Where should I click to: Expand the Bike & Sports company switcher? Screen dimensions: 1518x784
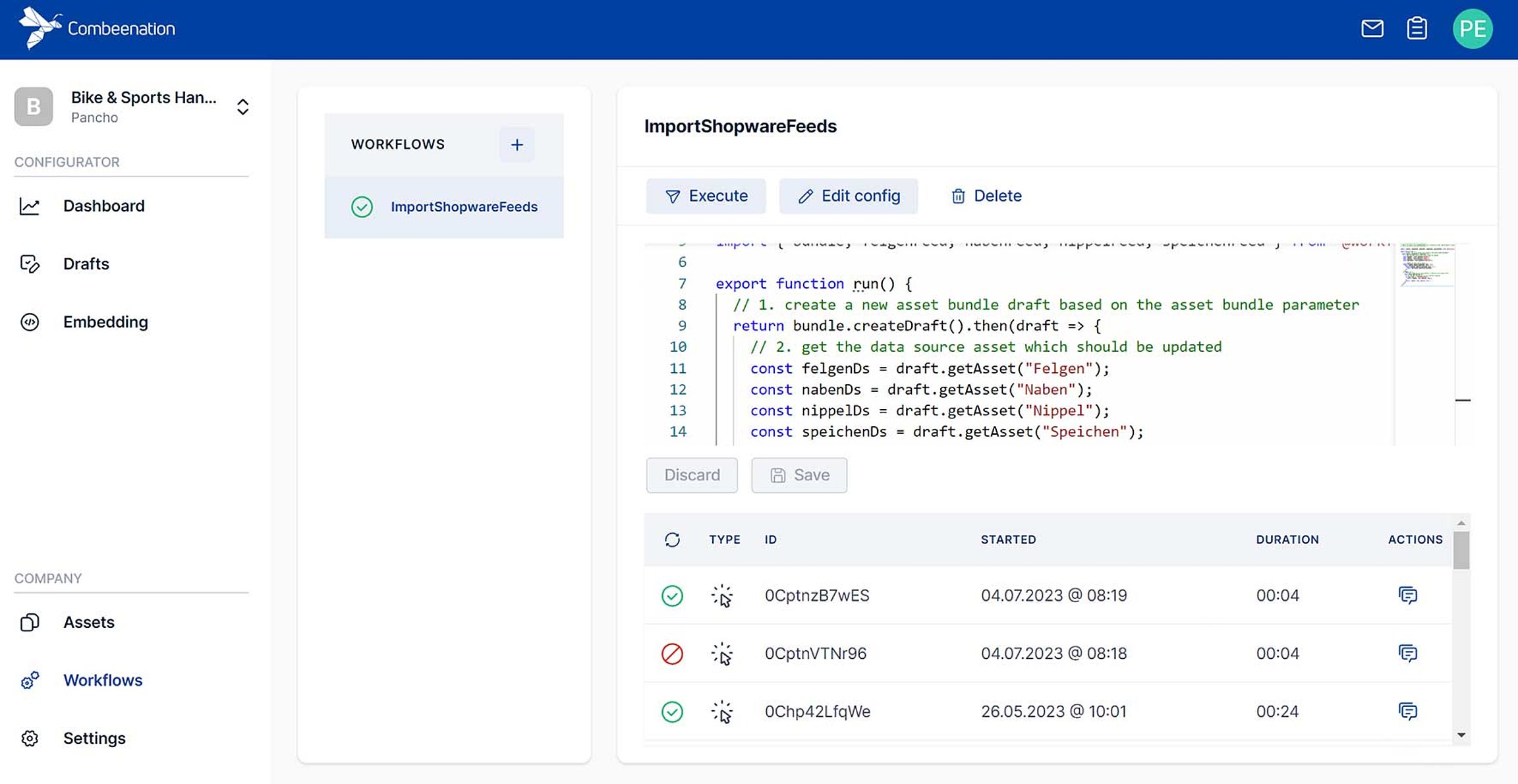pos(242,107)
